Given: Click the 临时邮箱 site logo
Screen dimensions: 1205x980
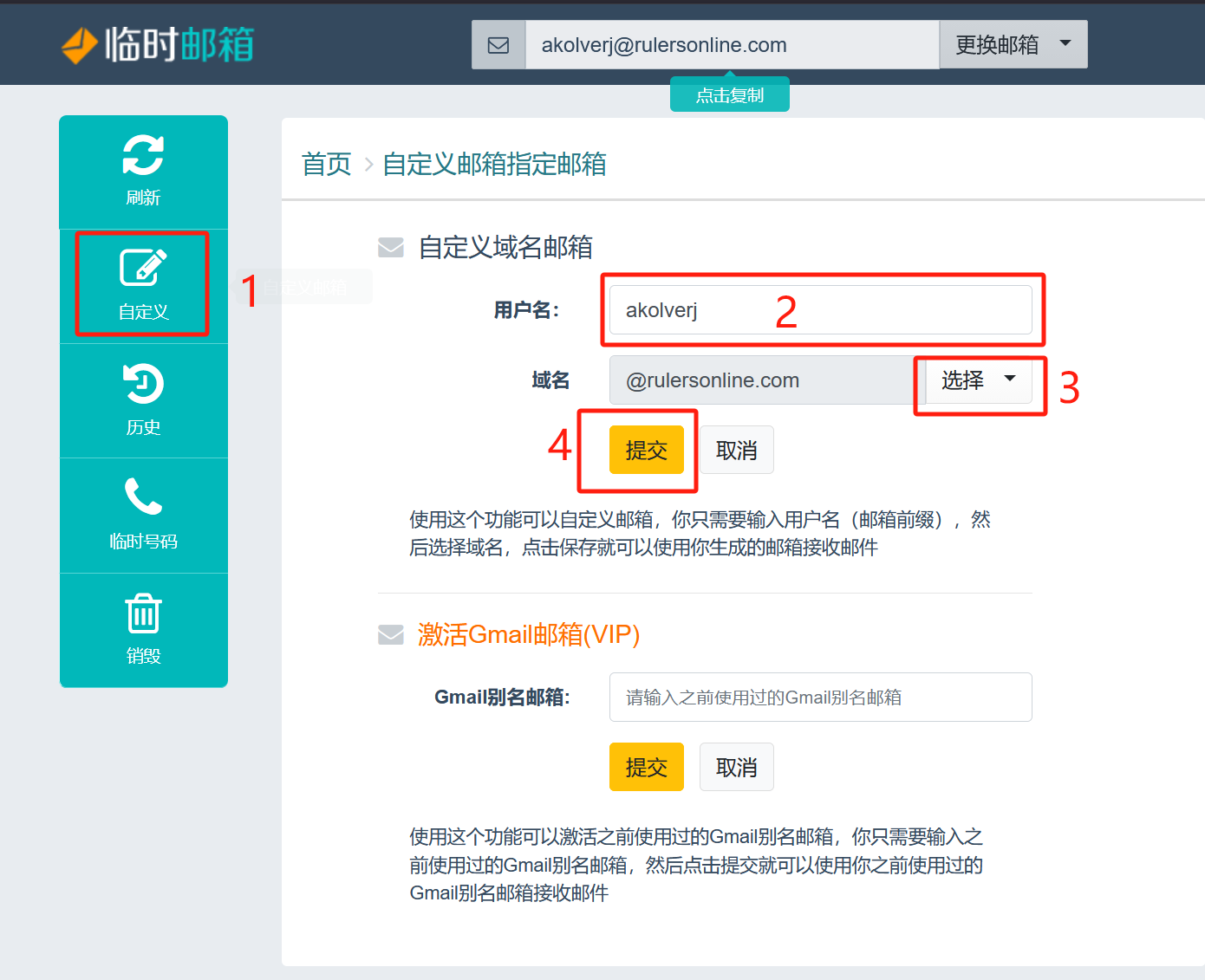Looking at the screenshot, I should click(156, 44).
